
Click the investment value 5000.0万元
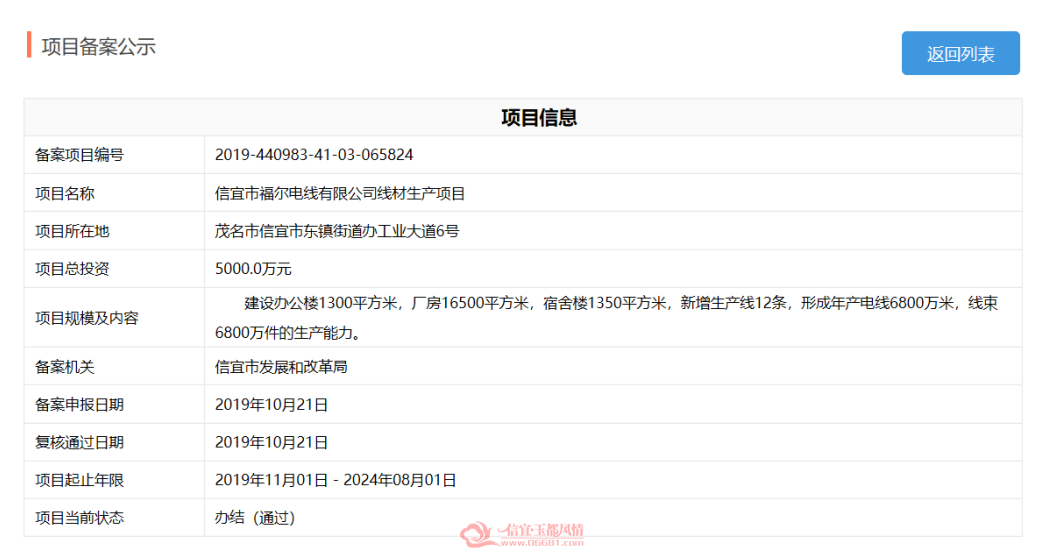253,269
